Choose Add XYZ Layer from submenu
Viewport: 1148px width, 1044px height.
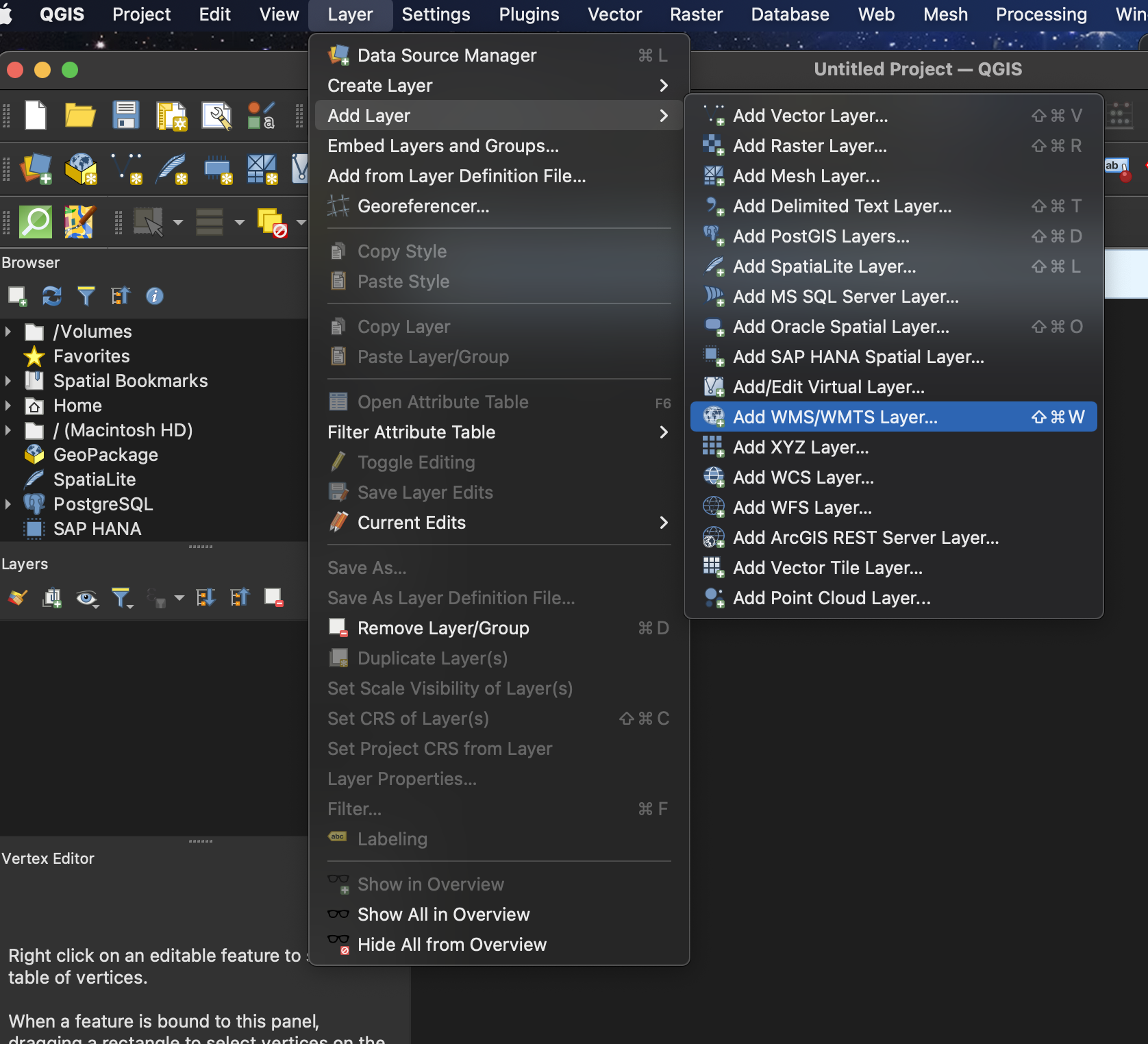pyautogui.click(x=800, y=447)
